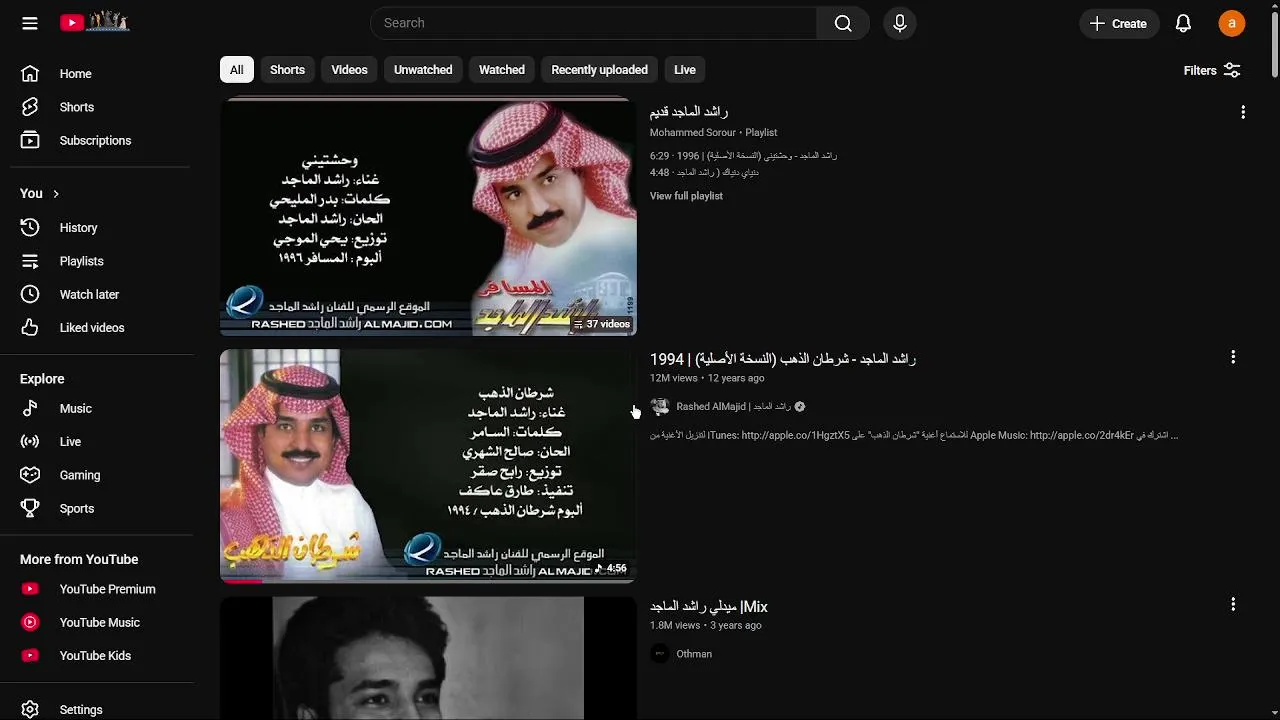
Task: Click View full playlist link
Action: (686, 196)
